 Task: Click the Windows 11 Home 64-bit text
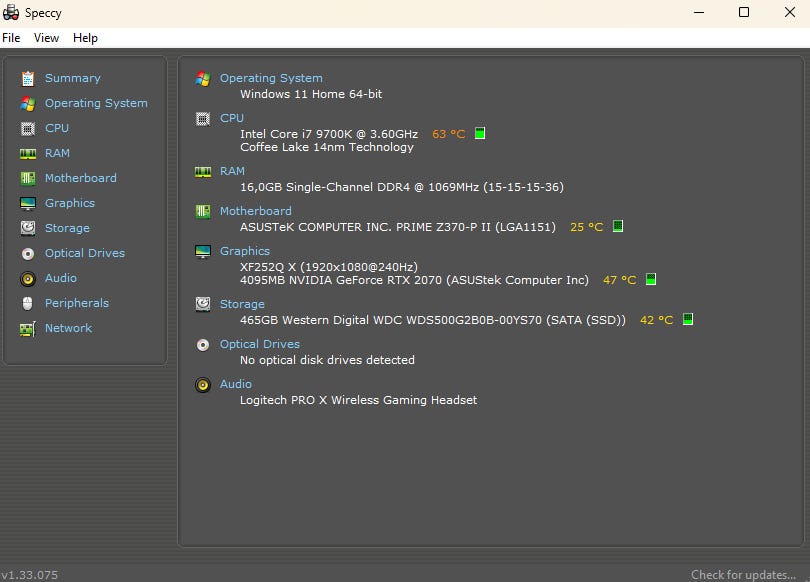(x=311, y=95)
